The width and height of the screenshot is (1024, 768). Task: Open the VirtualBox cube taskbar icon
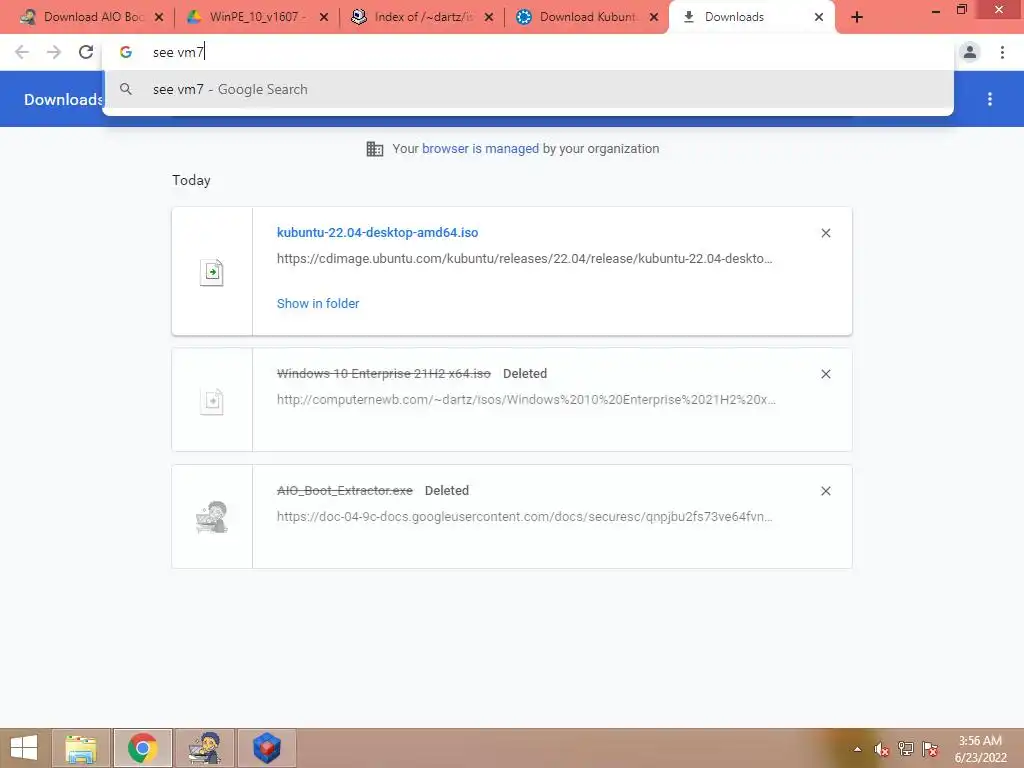266,748
